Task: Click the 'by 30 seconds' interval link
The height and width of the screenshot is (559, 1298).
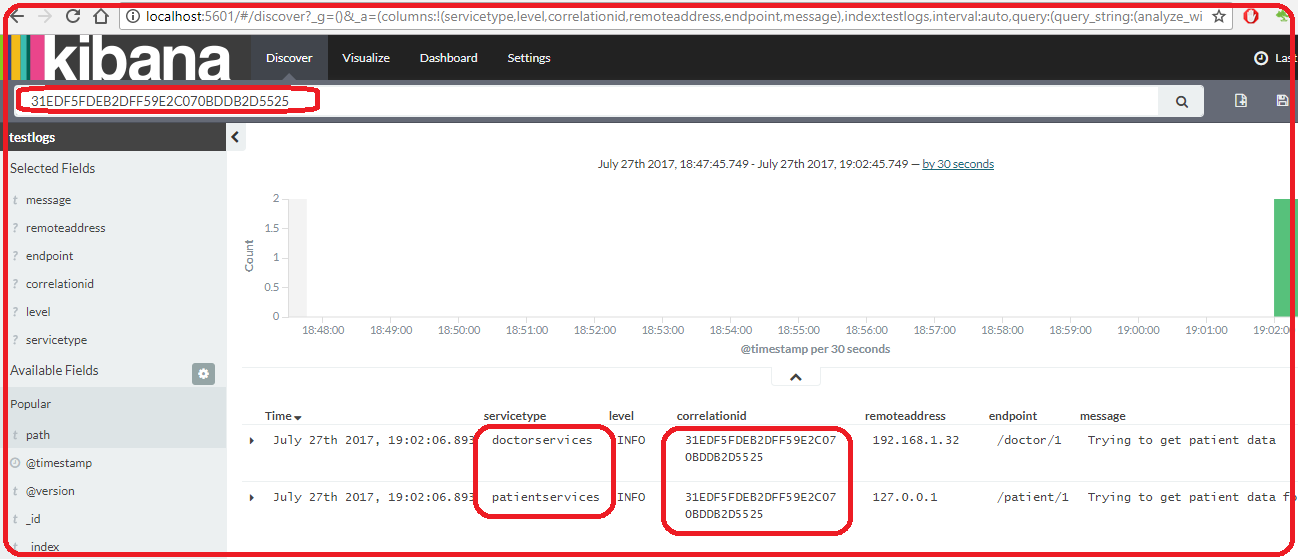Action: click(x=958, y=164)
